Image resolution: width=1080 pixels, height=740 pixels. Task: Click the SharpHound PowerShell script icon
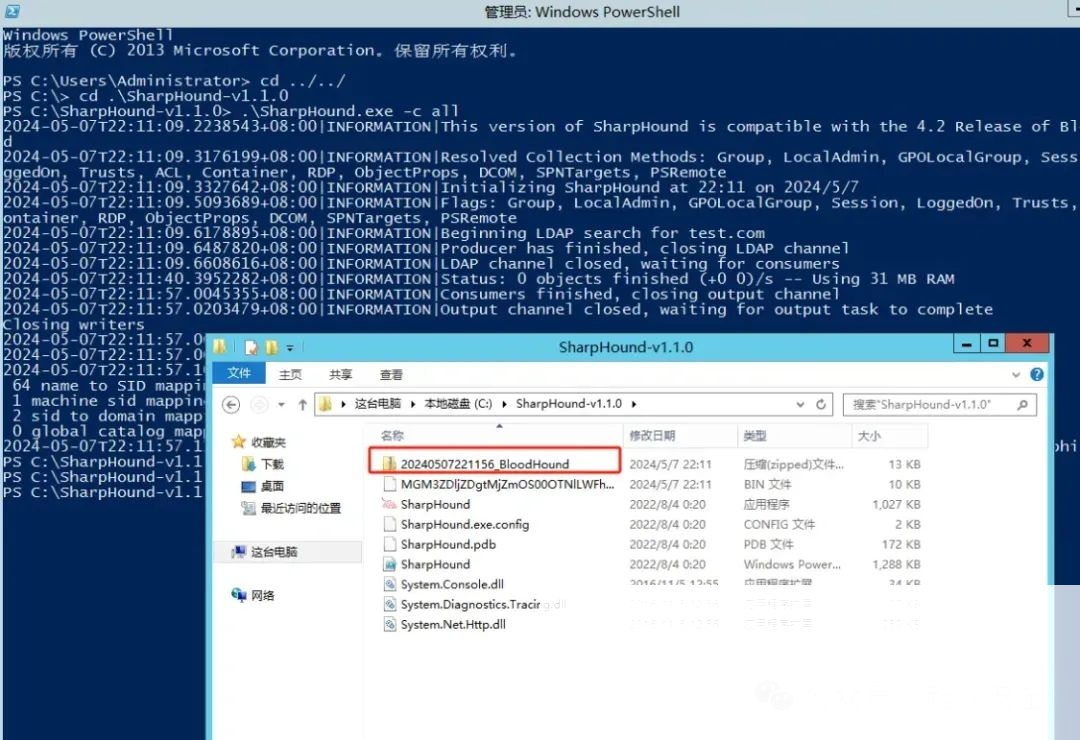click(x=389, y=564)
